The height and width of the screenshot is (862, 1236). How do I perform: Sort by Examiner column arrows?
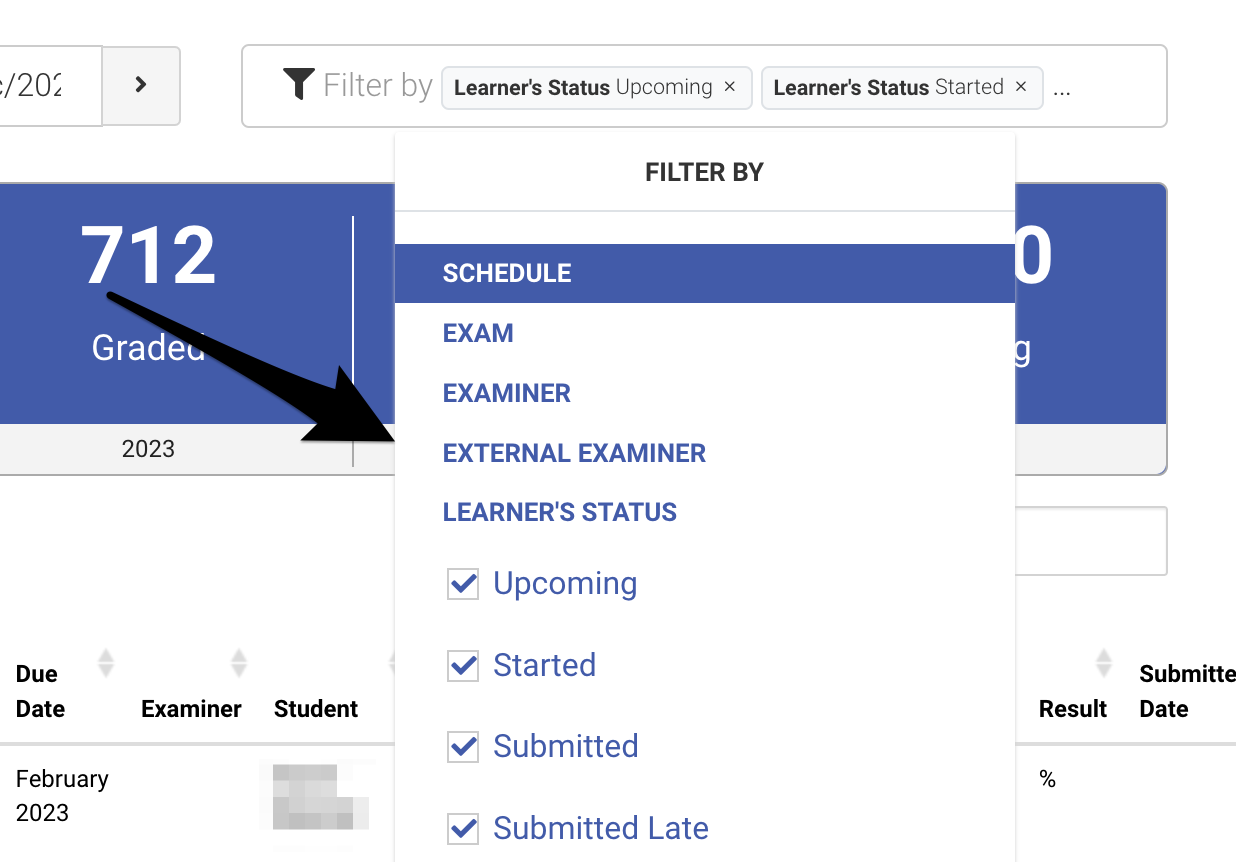pos(238,662)
